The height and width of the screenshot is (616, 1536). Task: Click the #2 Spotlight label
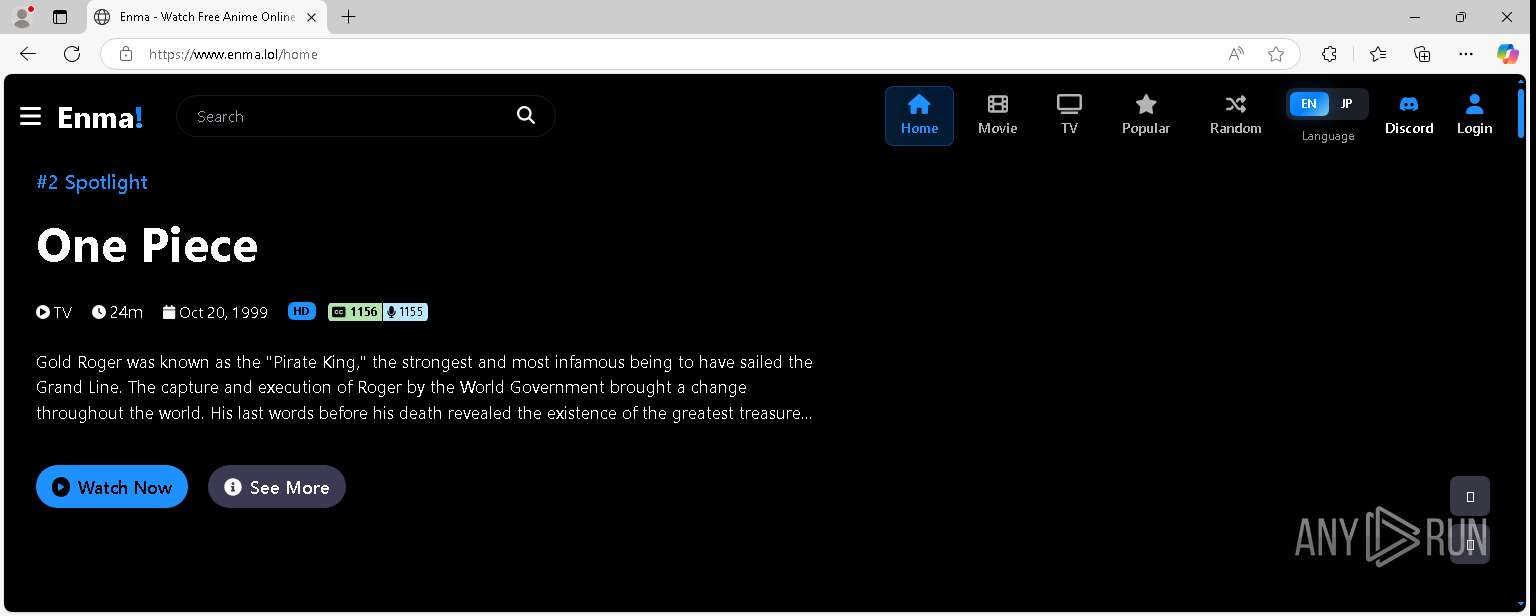92,182
